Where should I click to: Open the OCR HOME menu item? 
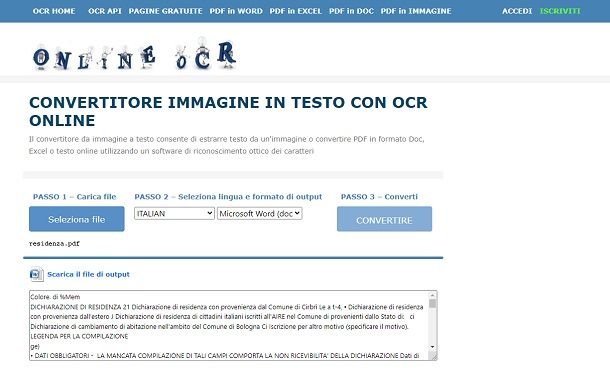[54, 11]
